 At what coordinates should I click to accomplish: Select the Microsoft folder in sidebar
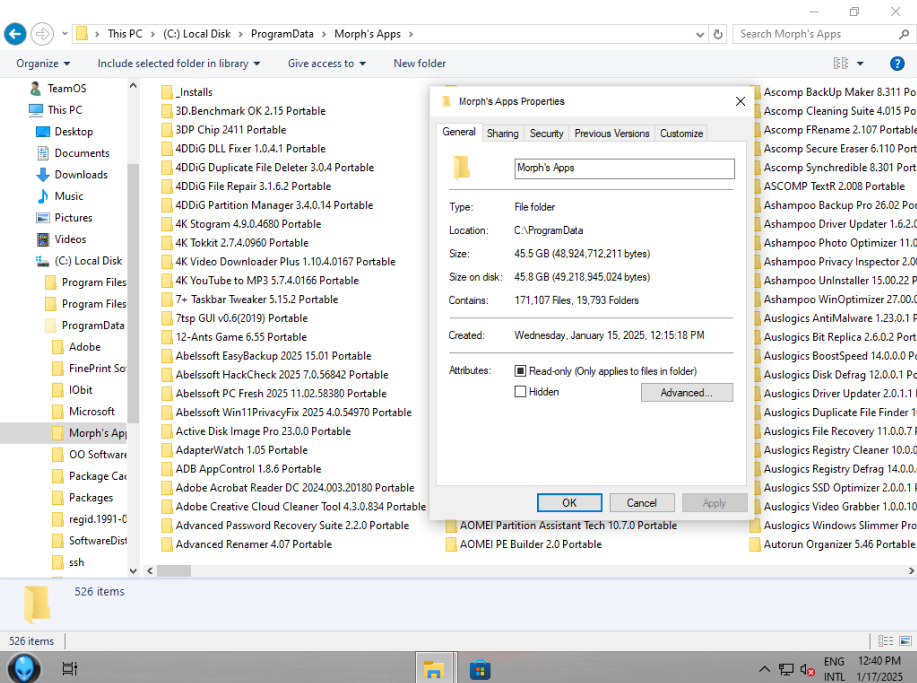pyautogui.click(x=91, y=412)
